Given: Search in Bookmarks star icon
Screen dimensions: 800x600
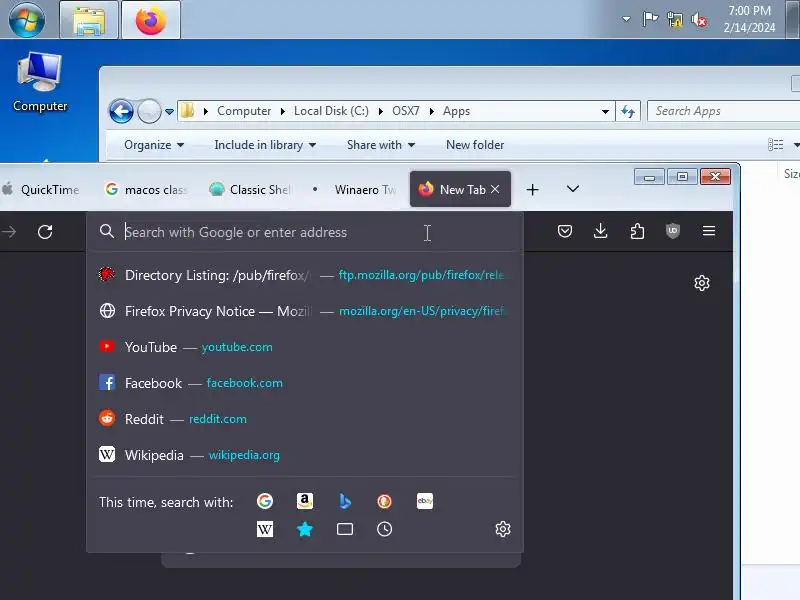Looking at the screenshot, I should point(305,529).
